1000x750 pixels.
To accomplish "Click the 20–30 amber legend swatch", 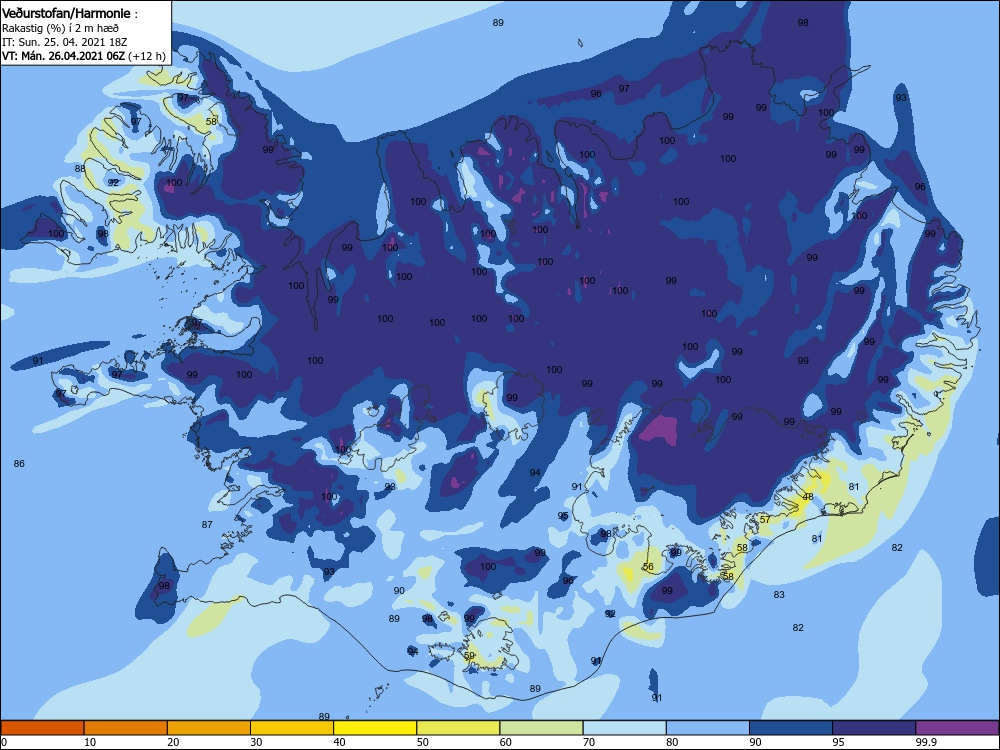I will 209,728.
